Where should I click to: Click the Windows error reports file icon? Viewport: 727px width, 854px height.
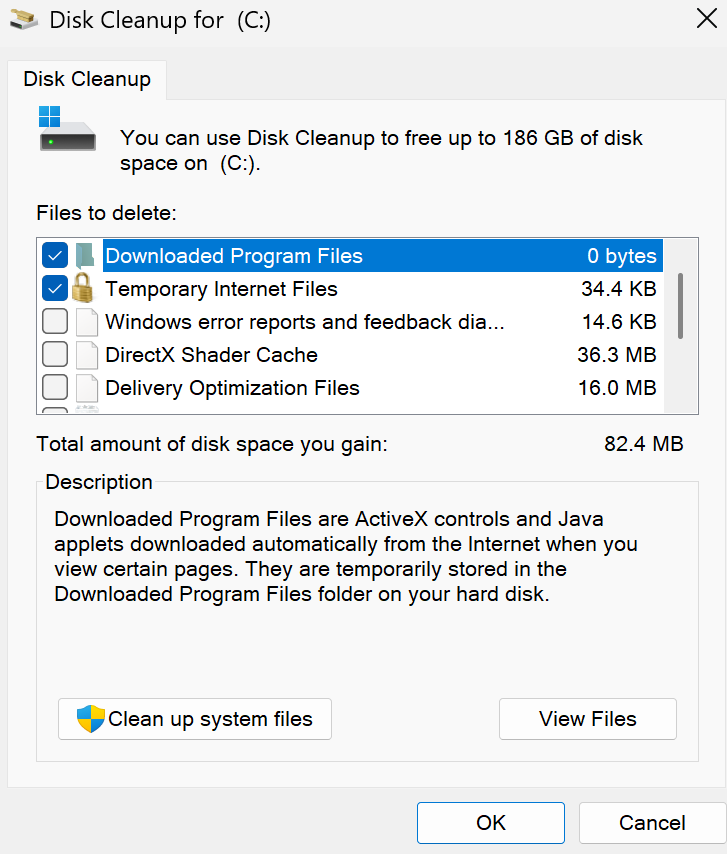coord(86,322)
